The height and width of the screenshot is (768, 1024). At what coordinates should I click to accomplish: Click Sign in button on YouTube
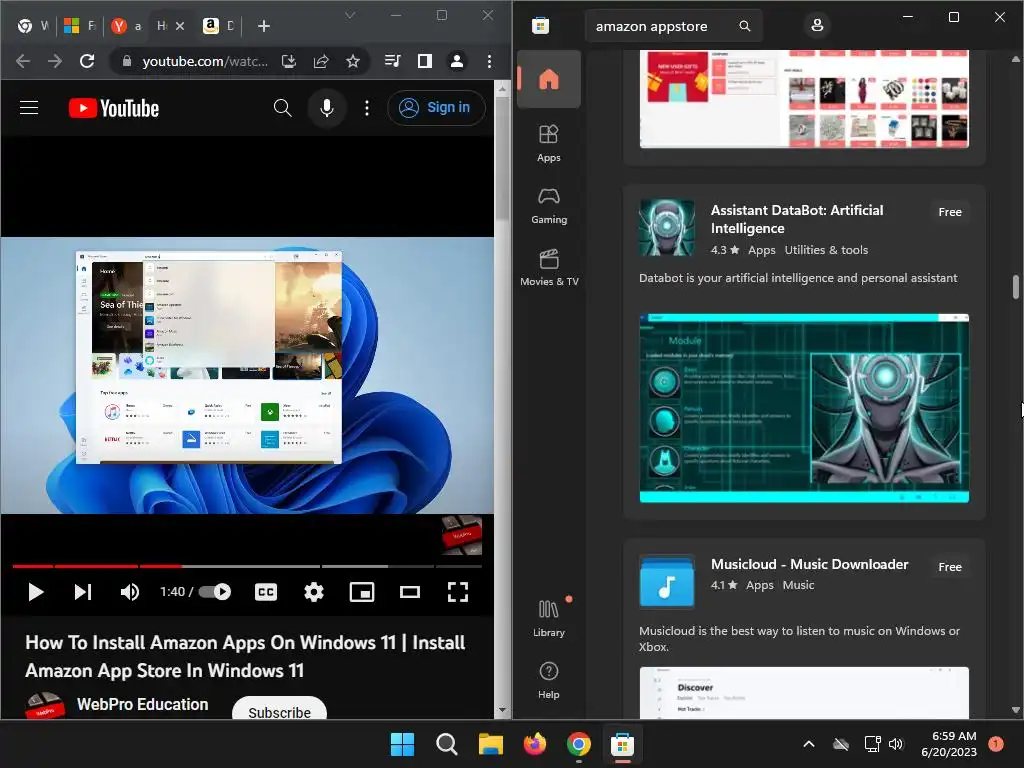[x=436, y=108]
